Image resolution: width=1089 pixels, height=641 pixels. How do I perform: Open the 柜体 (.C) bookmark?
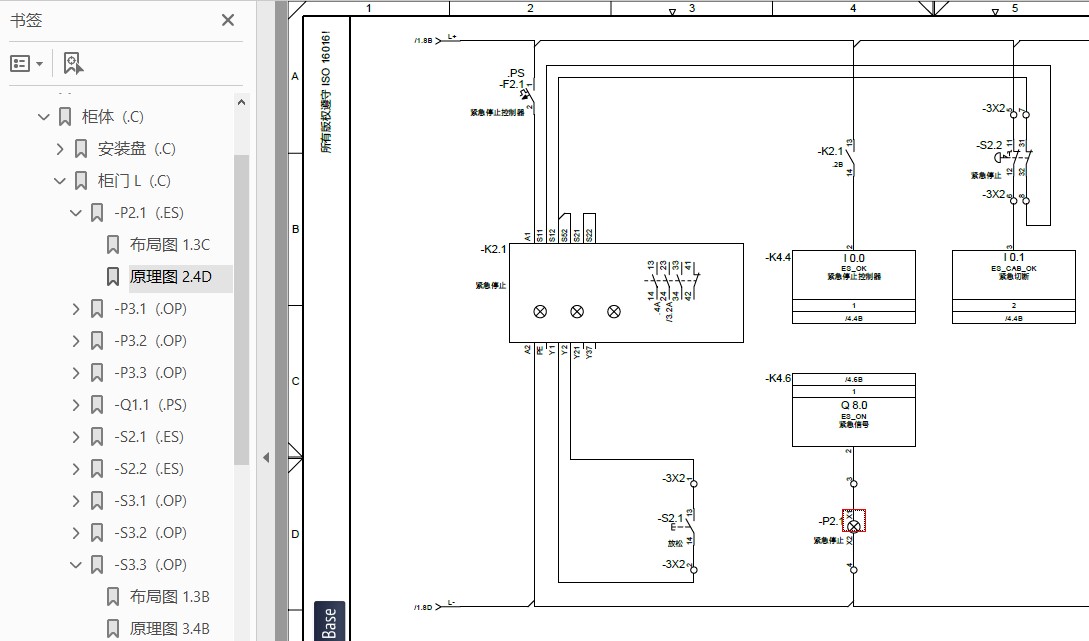click(113, 117)
